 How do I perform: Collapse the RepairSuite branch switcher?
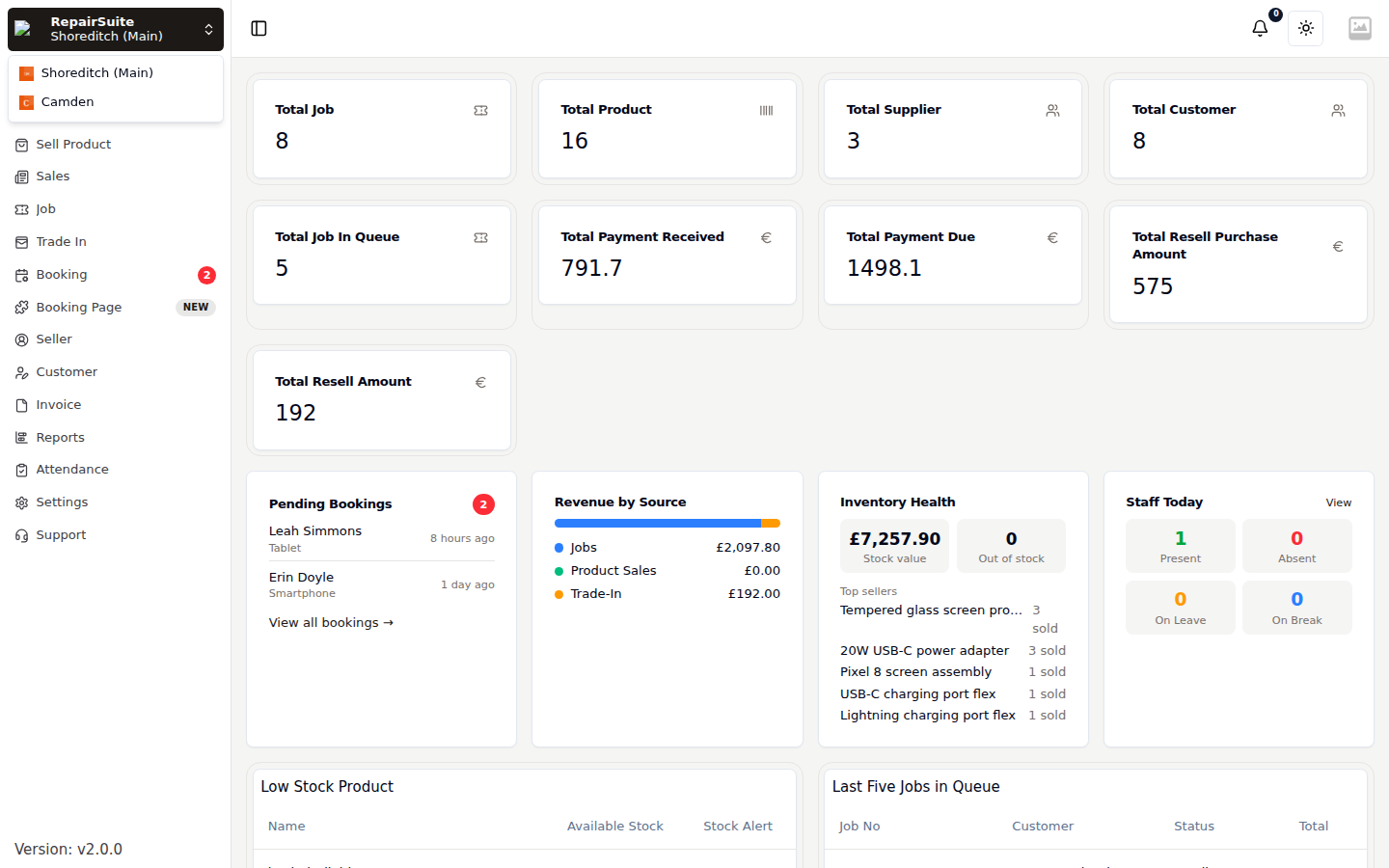(116, 29)
